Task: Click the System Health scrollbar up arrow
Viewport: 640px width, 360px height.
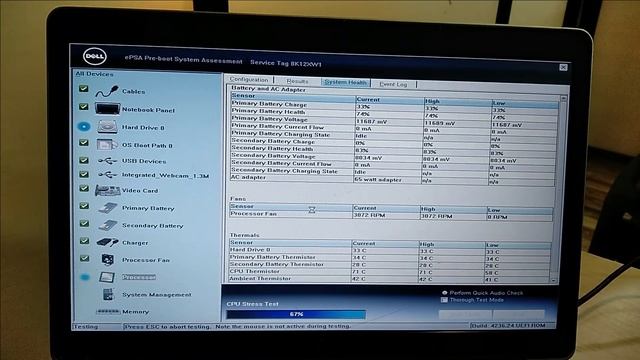Action: [x=564, y=98]
